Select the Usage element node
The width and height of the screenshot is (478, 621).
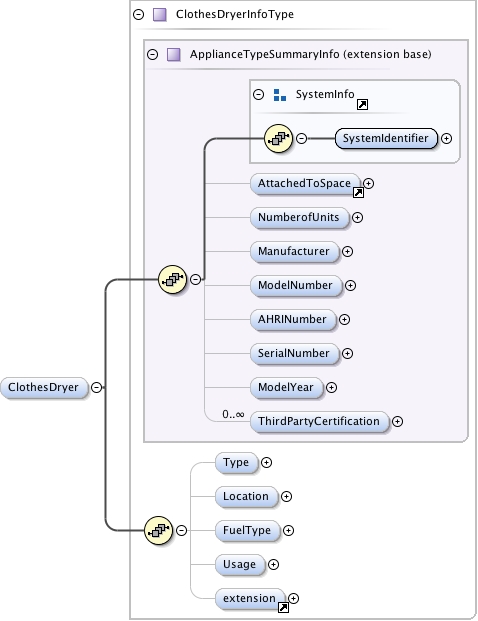(x=240, y=564)
